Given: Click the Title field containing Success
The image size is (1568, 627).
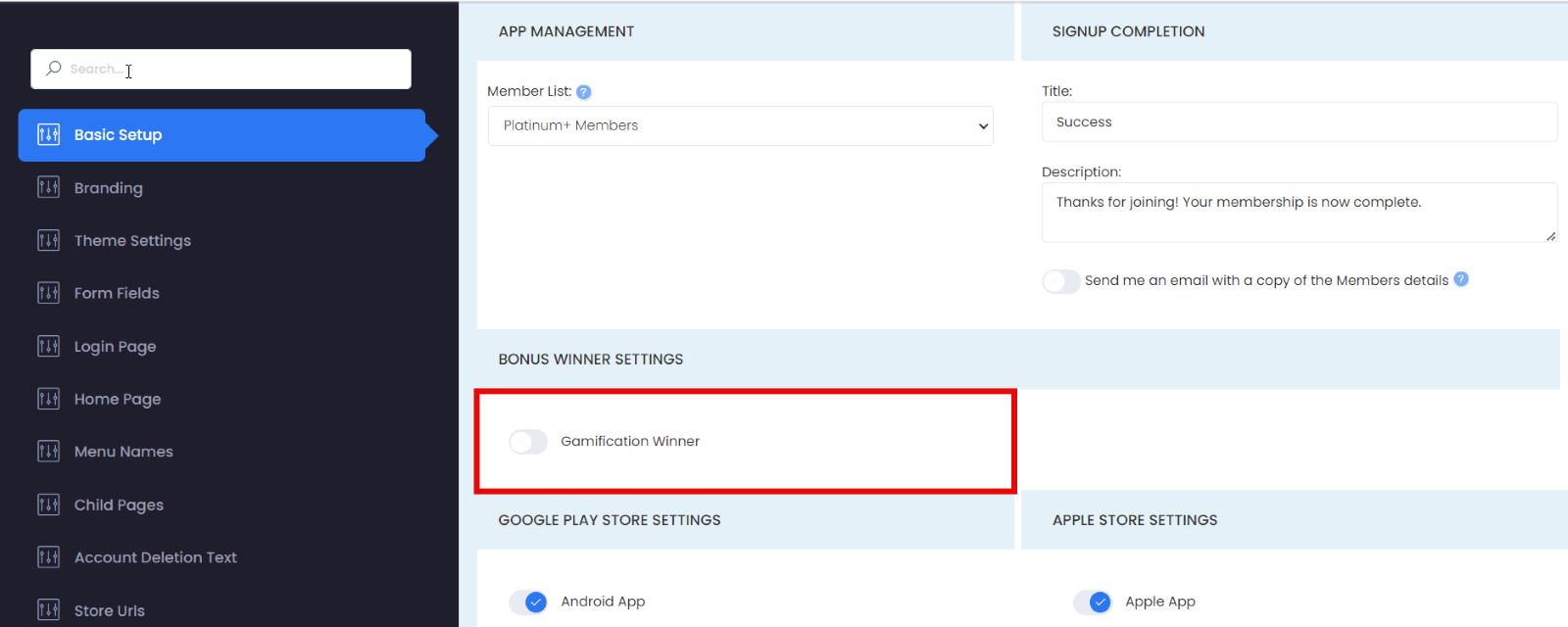Looking at the screenshot, I should coord(1299,122).
